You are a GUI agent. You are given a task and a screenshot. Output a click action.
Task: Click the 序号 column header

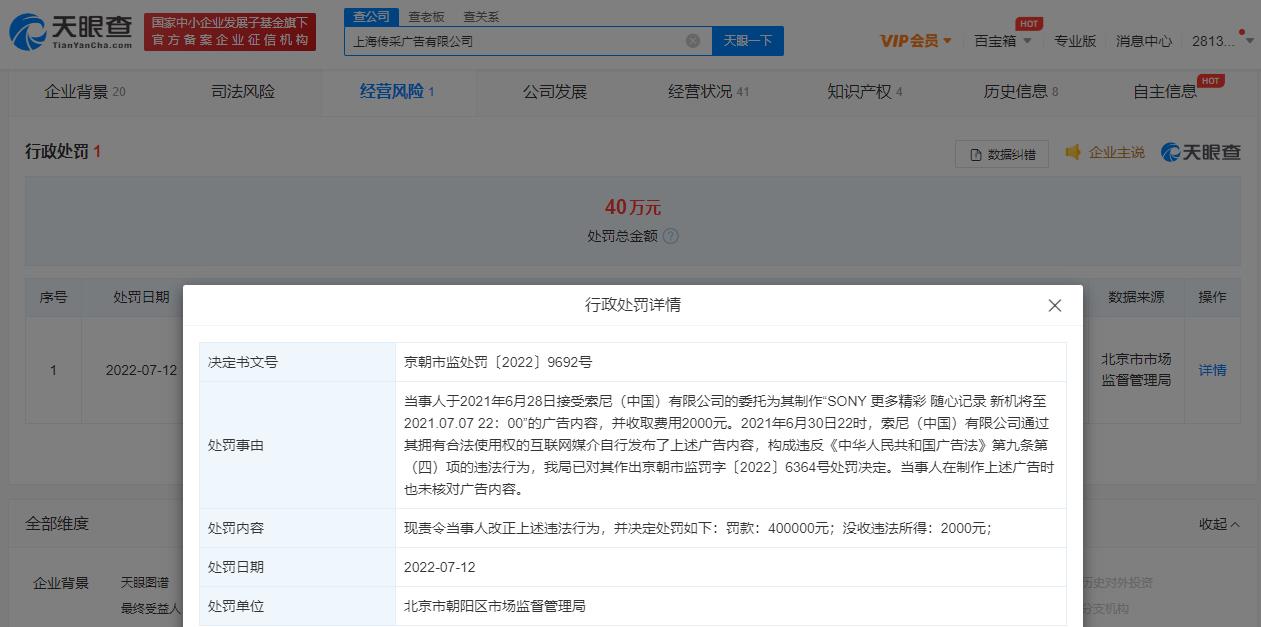click(x=53, y=297)
